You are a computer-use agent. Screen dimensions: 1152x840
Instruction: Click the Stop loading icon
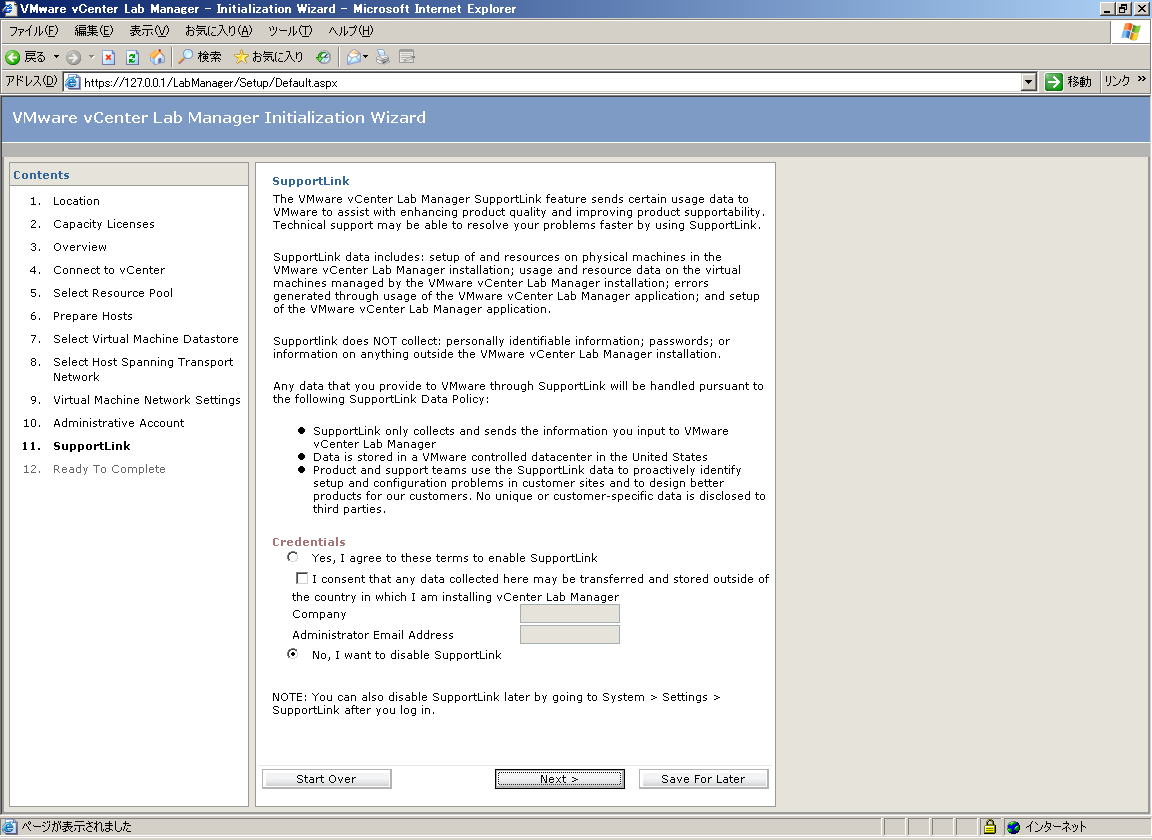[108, 57]
